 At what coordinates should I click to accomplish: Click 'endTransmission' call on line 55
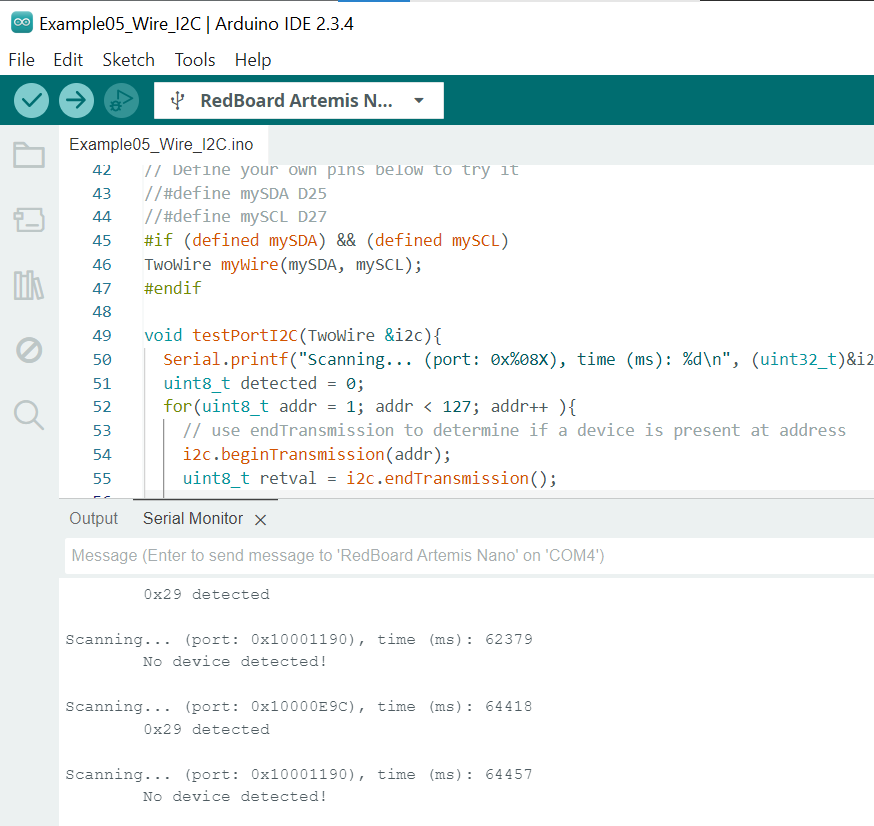tap(457, 479)
